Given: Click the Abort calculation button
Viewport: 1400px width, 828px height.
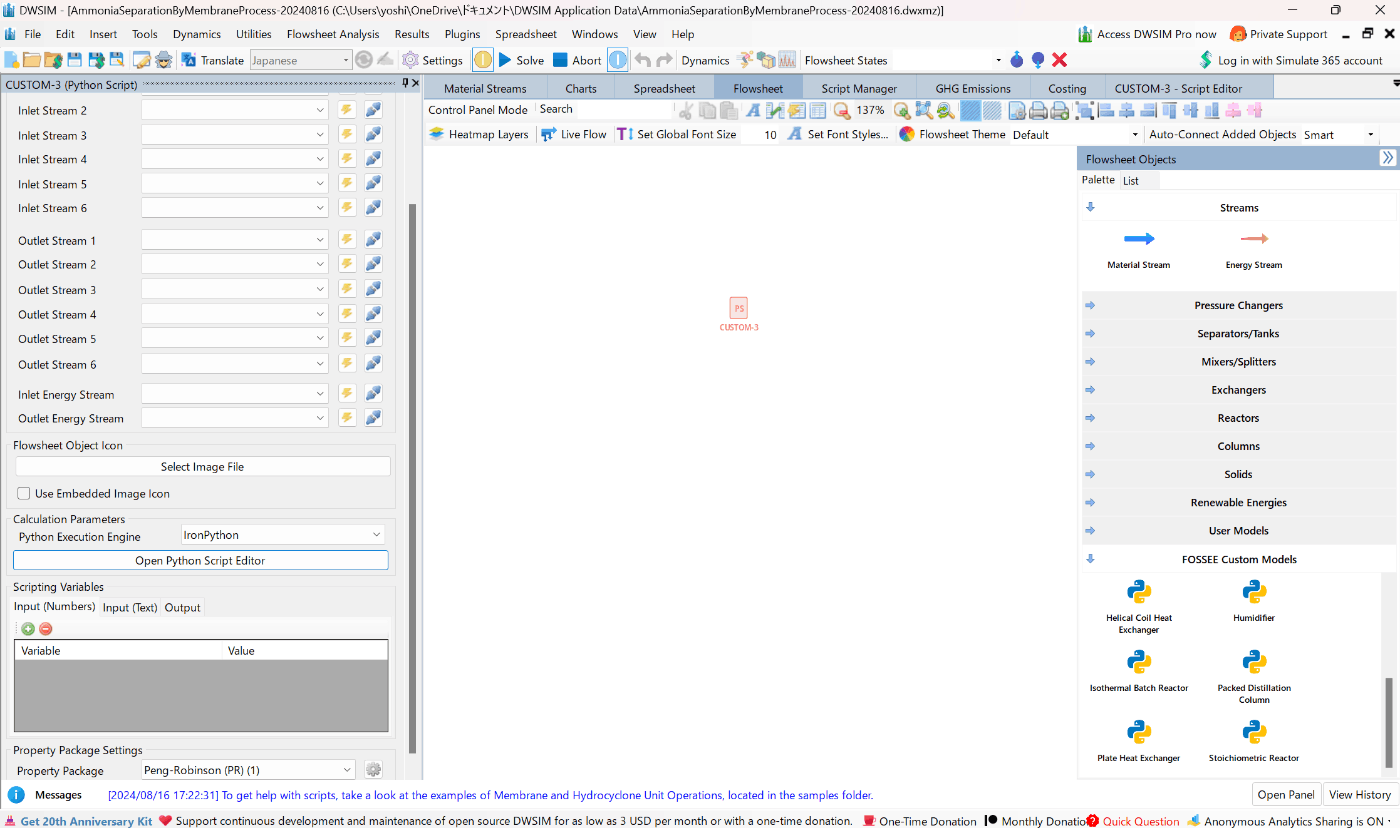Looking at the screenshot, I should (x=577, y=60).
